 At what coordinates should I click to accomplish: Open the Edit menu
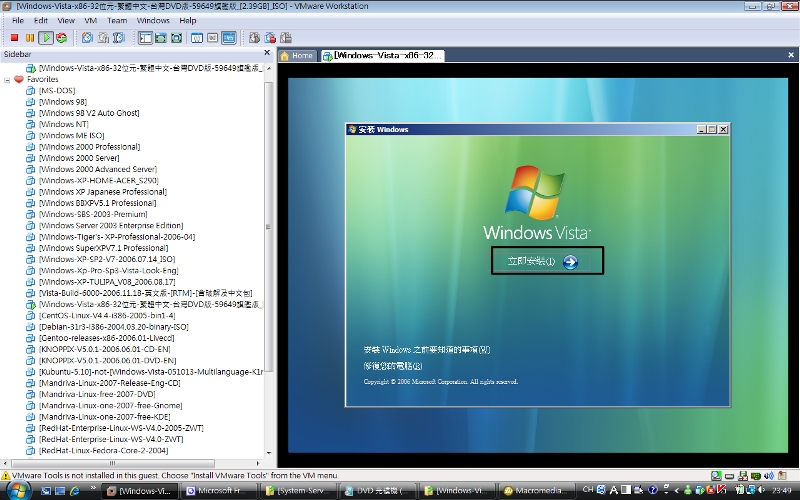(x=41, y=20)
